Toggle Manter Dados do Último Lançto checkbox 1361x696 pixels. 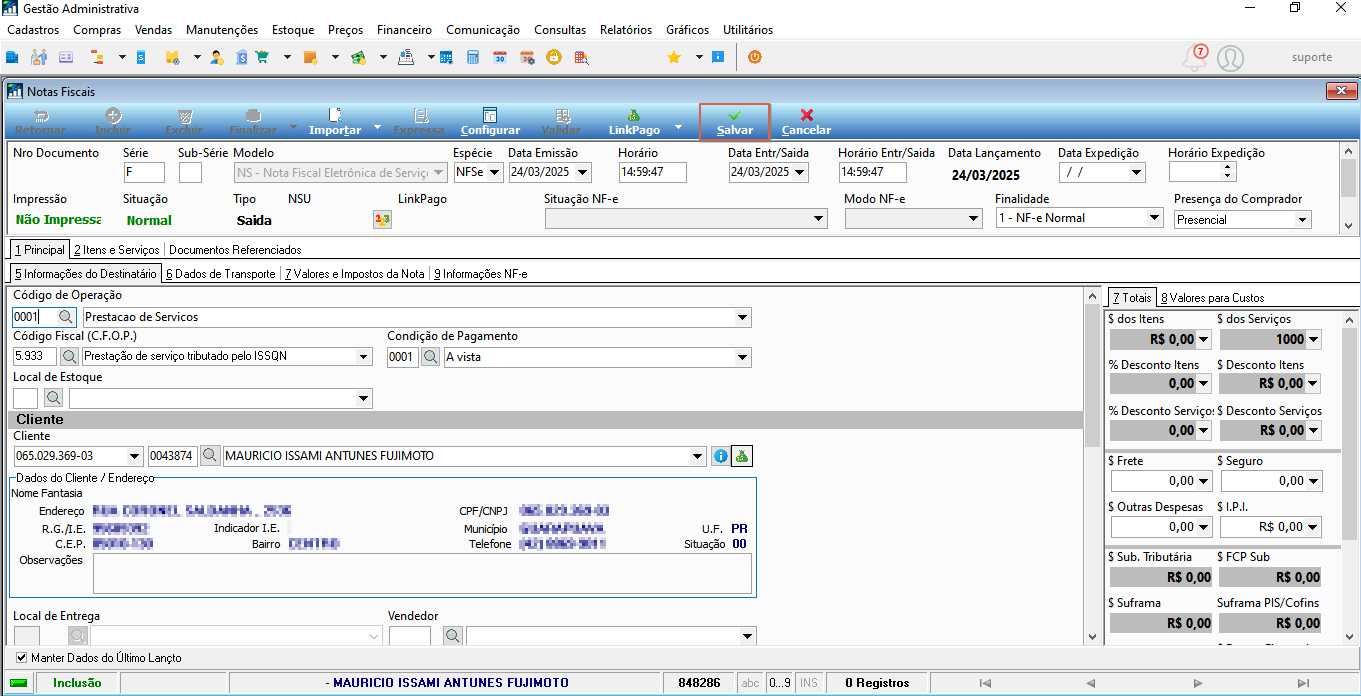(x=22, y=658)
